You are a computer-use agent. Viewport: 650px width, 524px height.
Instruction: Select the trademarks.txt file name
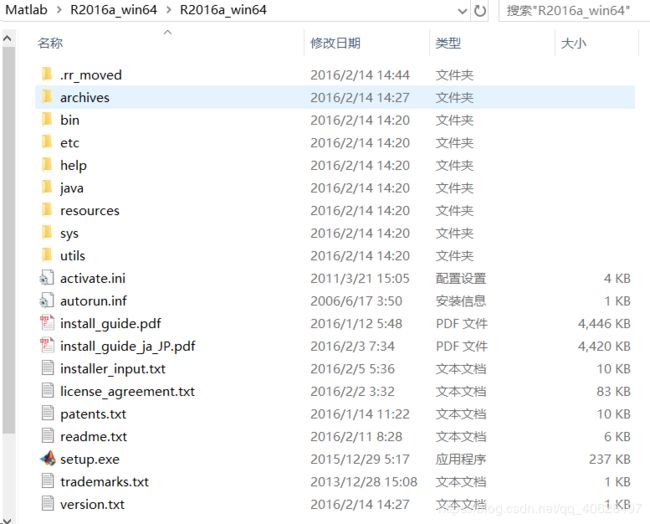coord(104,482)
